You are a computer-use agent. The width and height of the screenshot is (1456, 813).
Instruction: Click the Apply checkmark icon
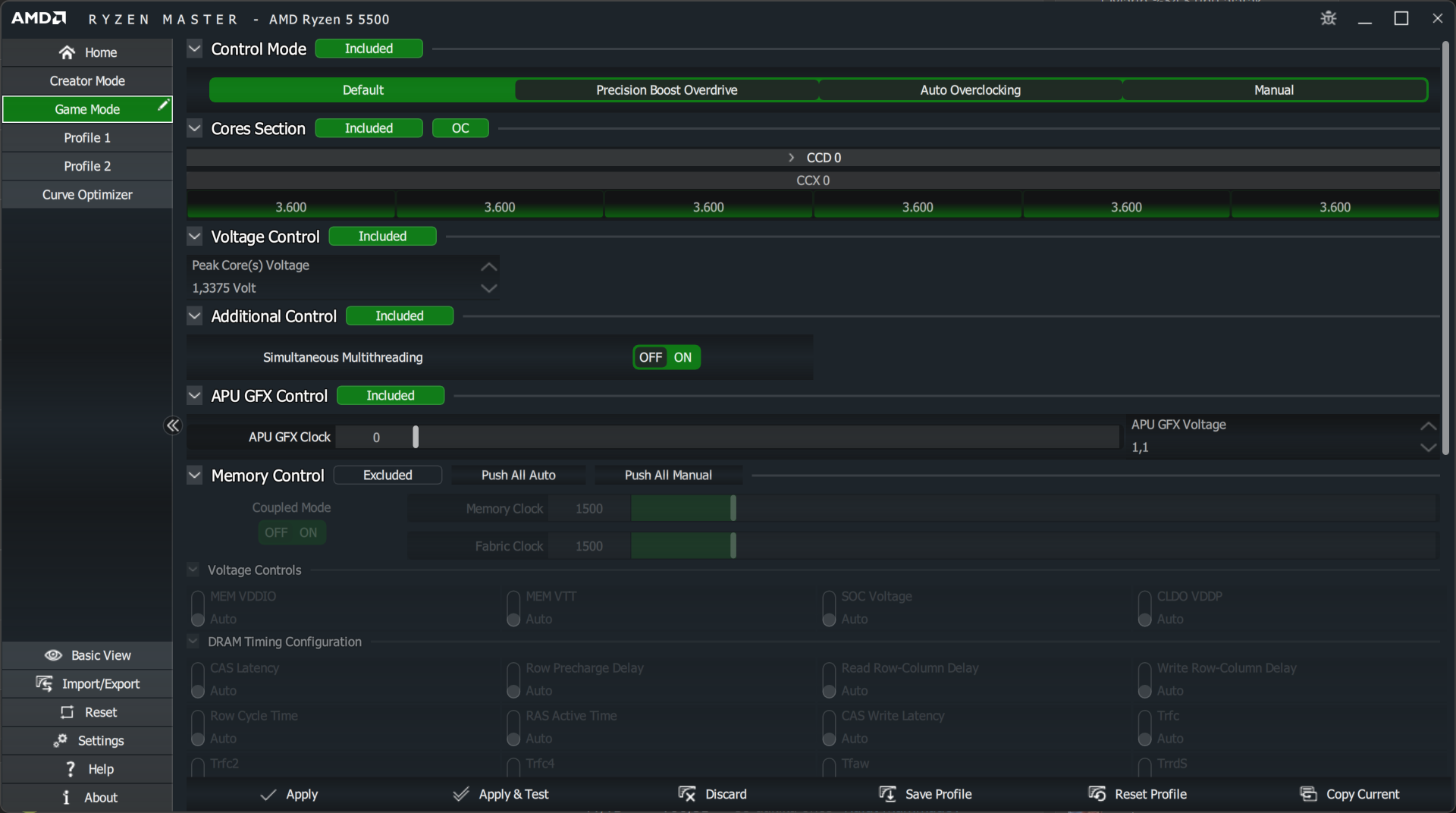pos(268,794)
